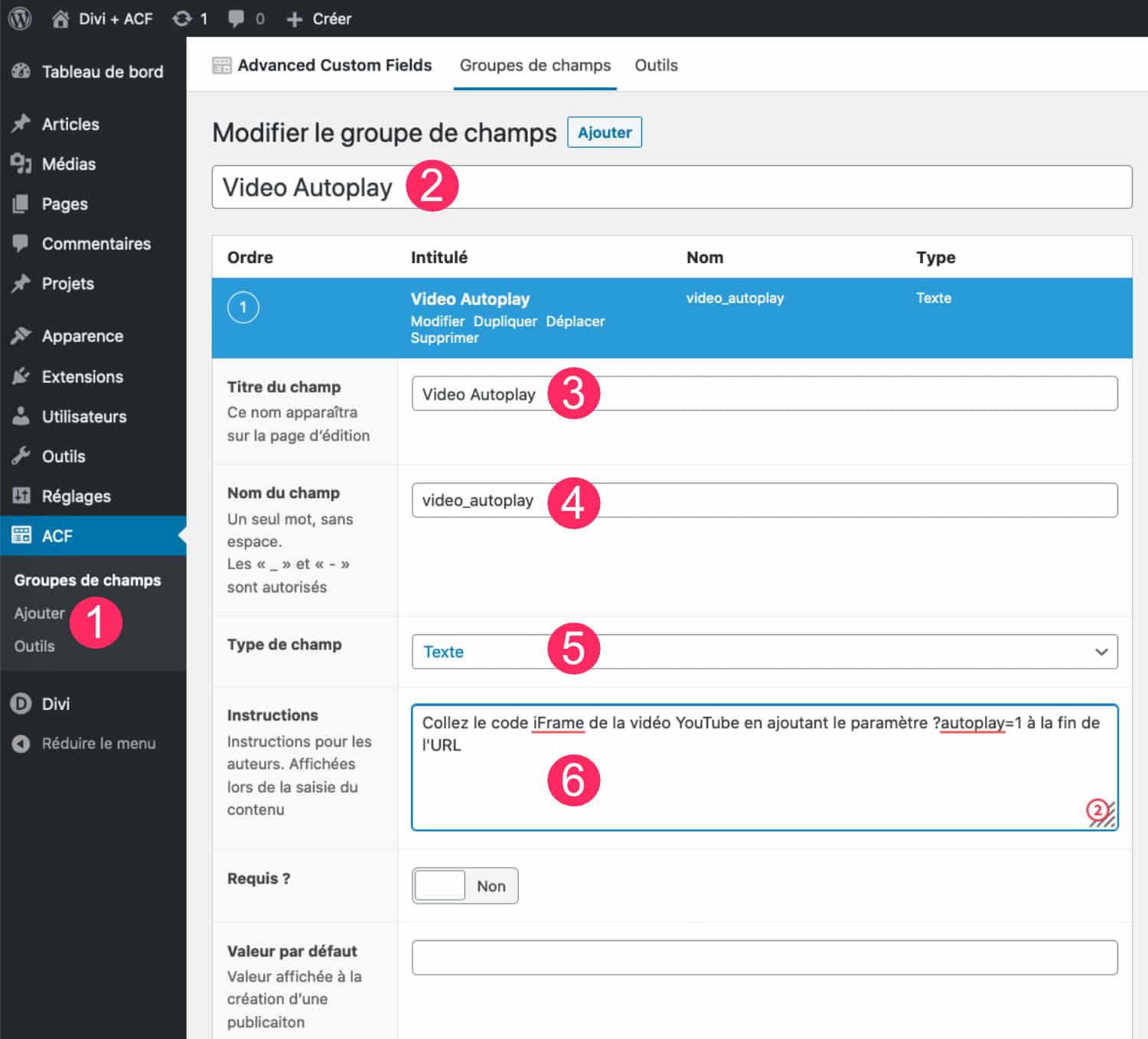
Task: Click the Réduire le menu arrow icon
Action: click(x=21, y=743)
